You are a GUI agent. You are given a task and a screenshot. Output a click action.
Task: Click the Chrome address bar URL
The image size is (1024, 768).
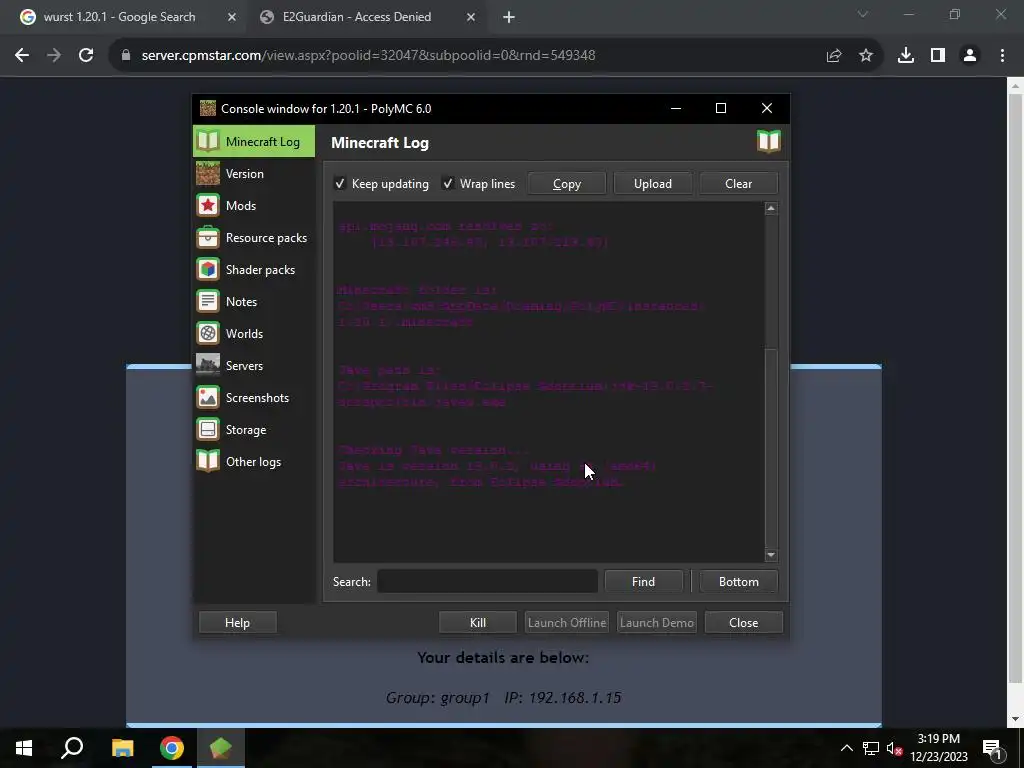(368, 56)
